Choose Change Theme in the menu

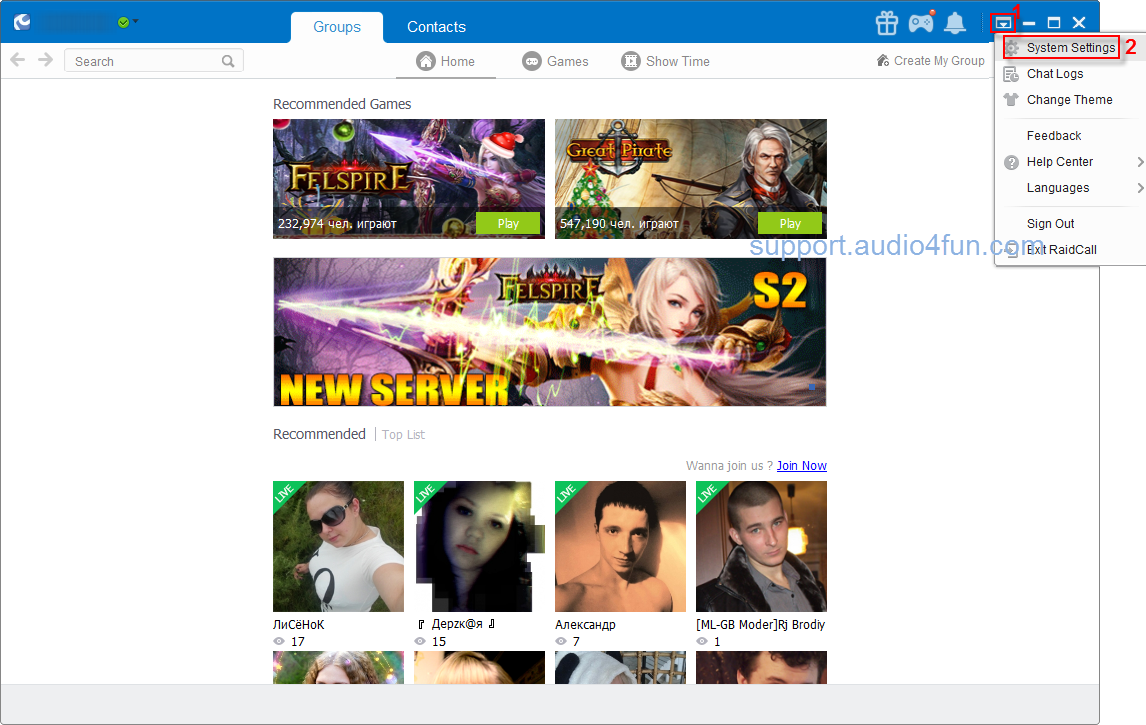coord(1068,100)
